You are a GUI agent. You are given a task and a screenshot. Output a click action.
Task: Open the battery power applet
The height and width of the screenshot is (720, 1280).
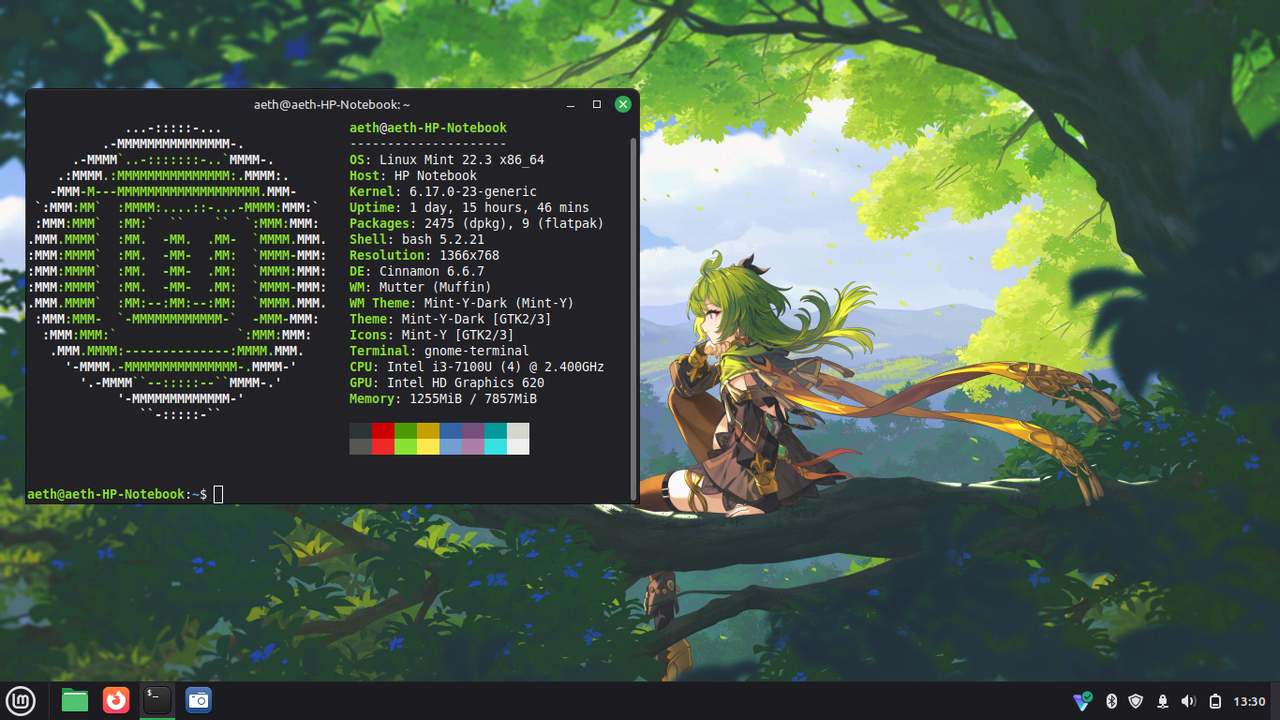1215,701
